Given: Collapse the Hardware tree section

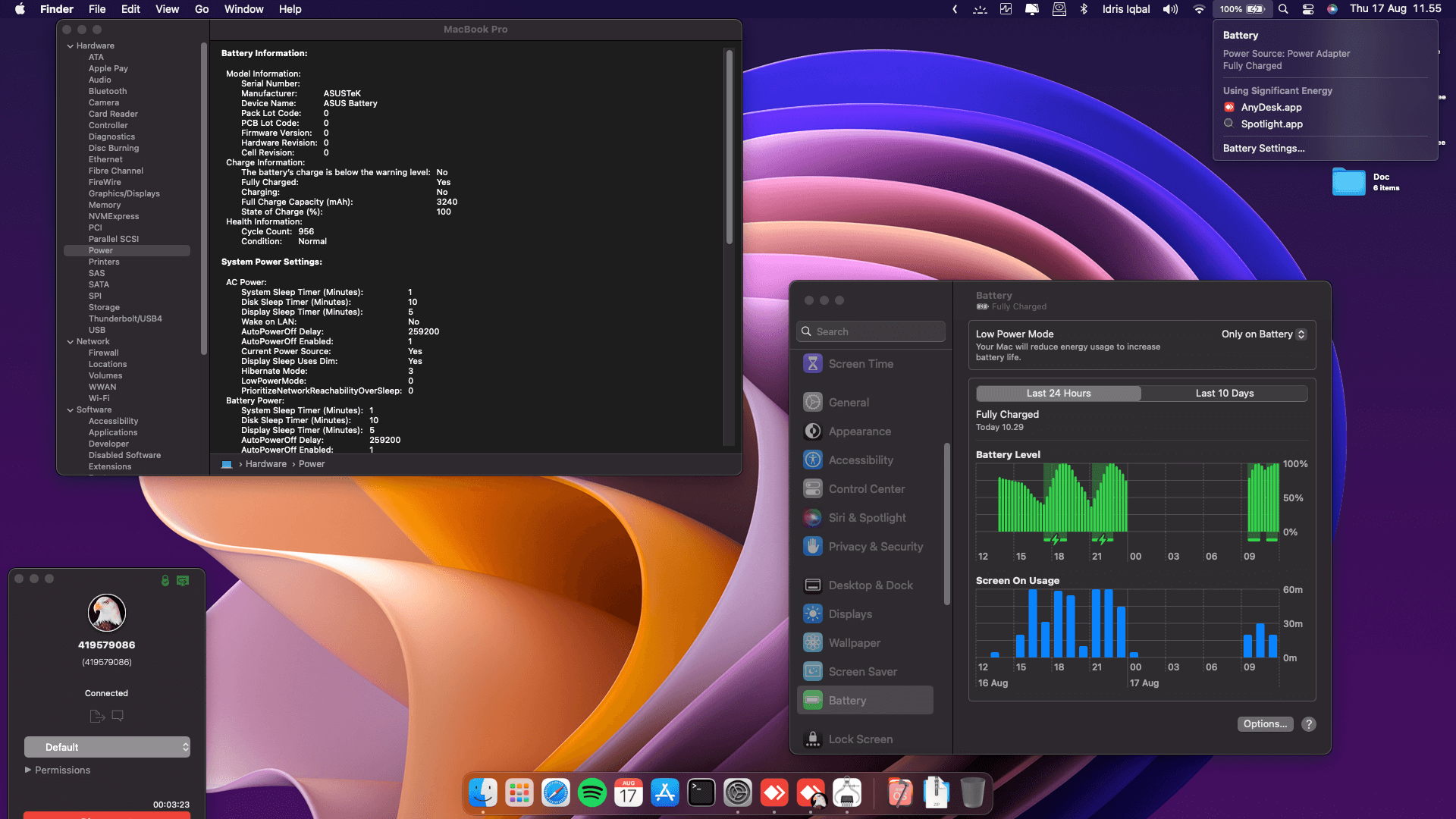Looking at the screenshot, I should (71, 46).
